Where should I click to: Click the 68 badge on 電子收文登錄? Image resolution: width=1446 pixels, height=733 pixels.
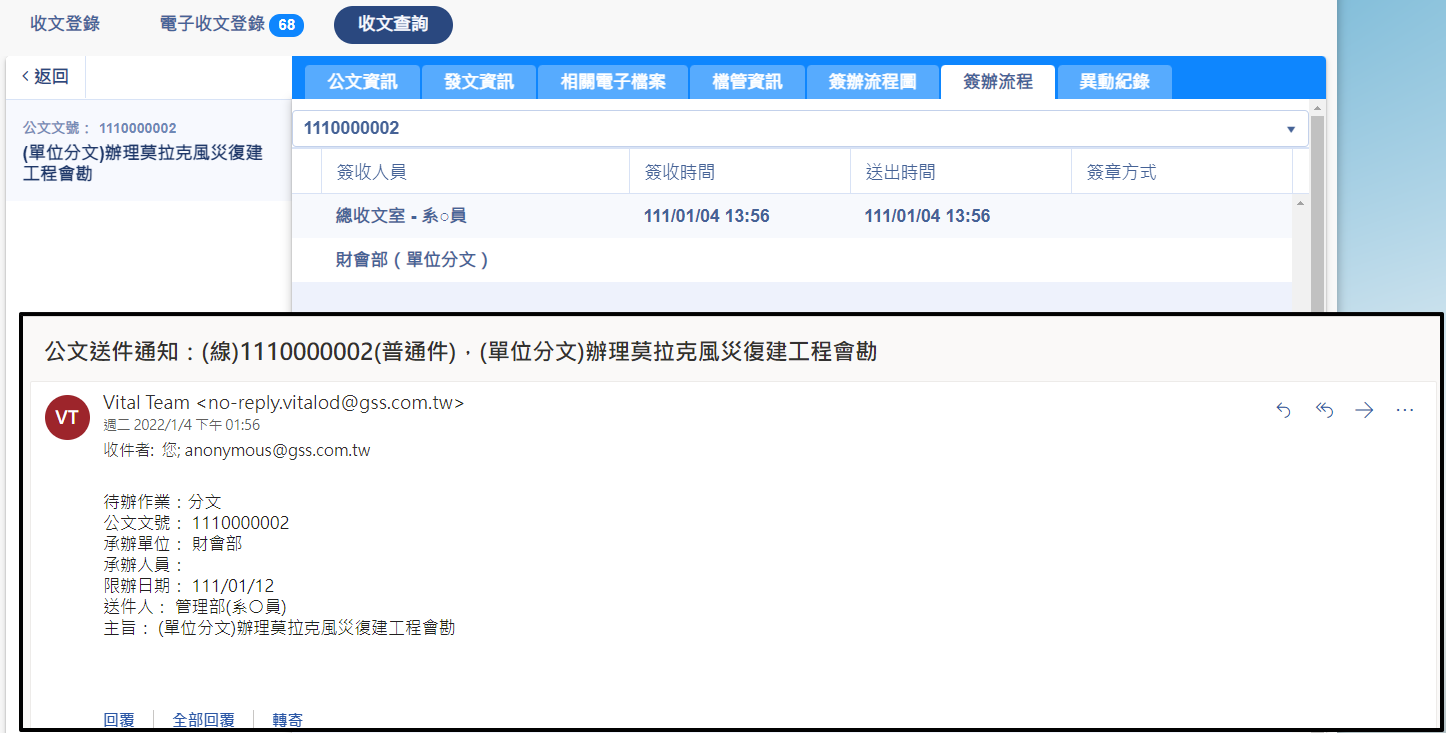click(286, 25)
